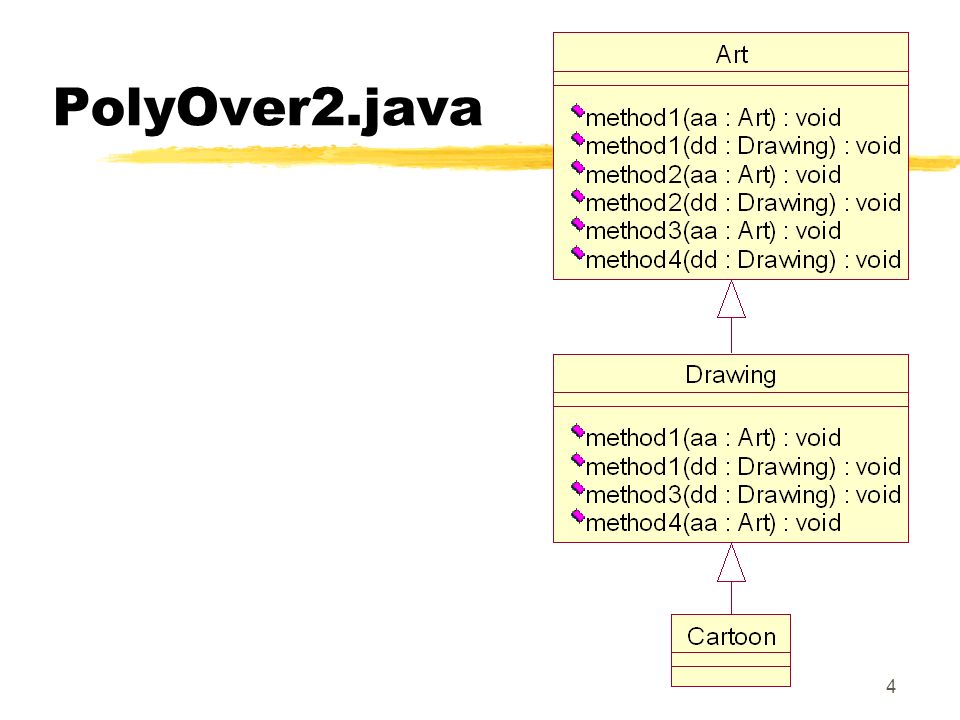
Task: Select Art's 'method1(dd : Drawing) : void' text
Action: 743,146
